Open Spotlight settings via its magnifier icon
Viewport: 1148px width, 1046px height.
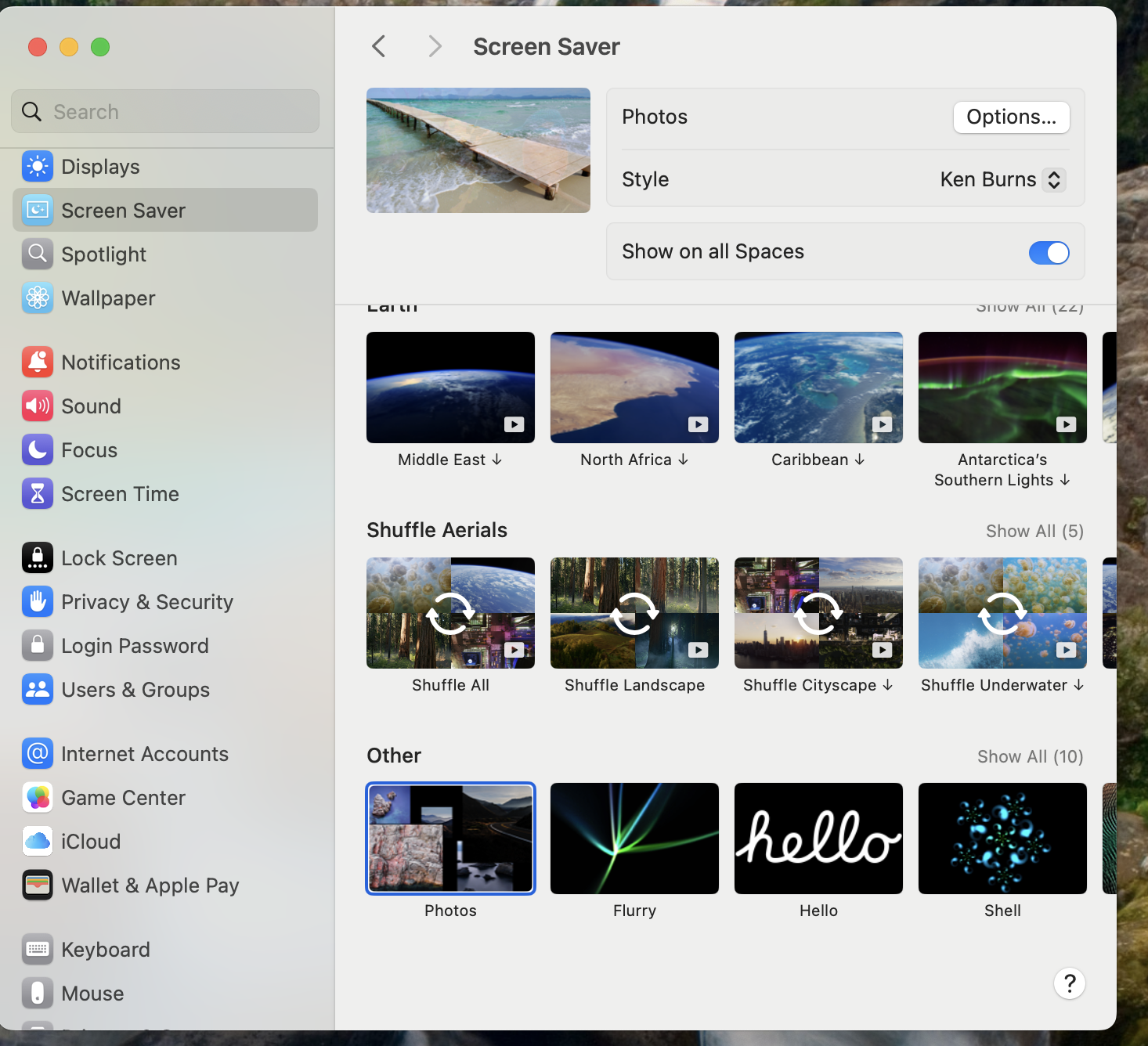(37, 254)
